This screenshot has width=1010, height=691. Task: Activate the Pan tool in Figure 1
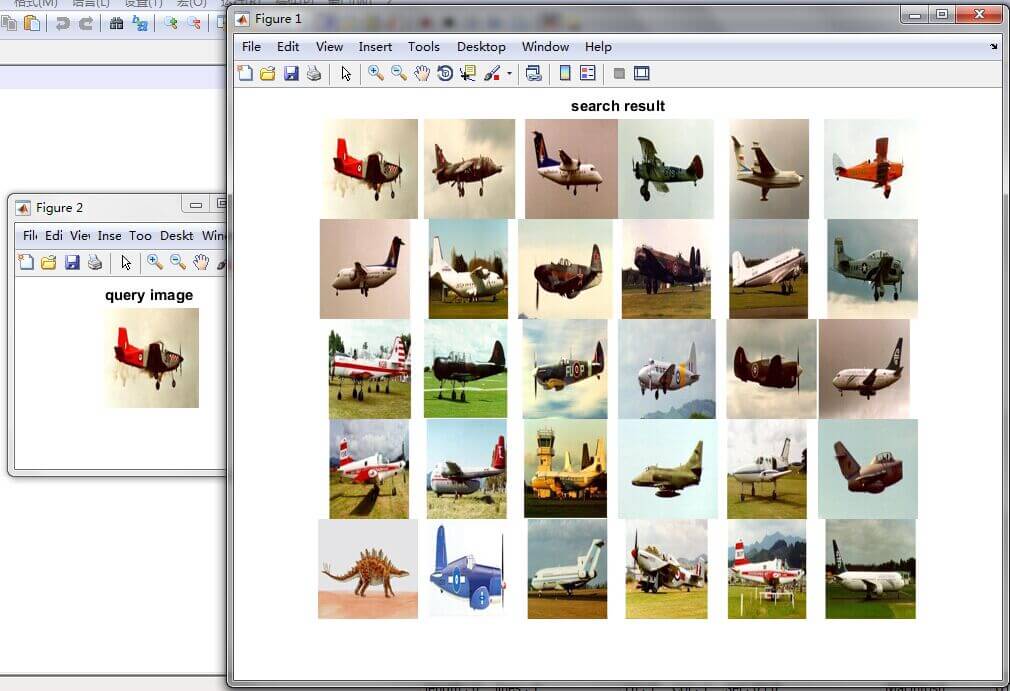point(422,73)
